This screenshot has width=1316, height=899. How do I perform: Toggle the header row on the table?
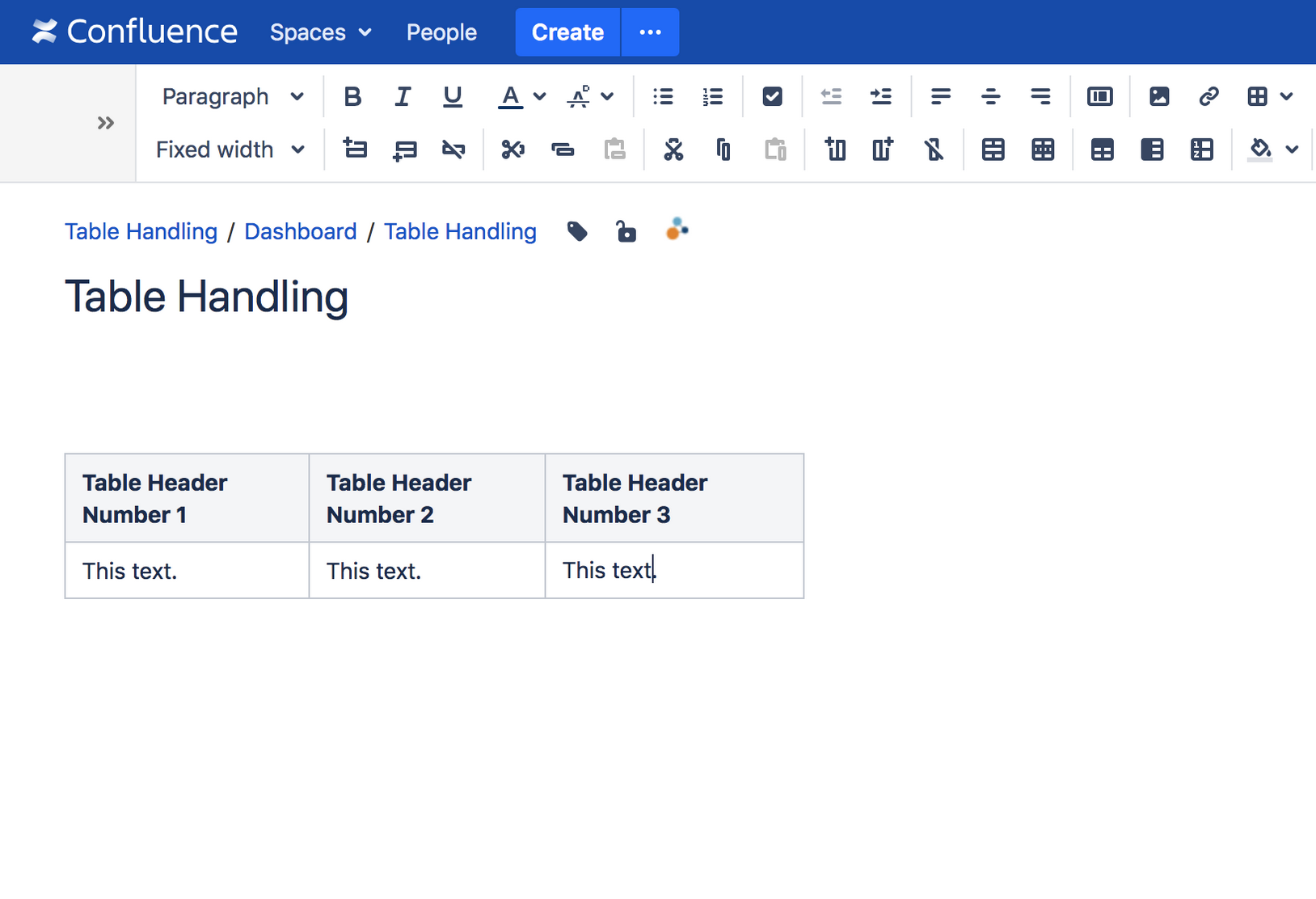pos(1102,149)
